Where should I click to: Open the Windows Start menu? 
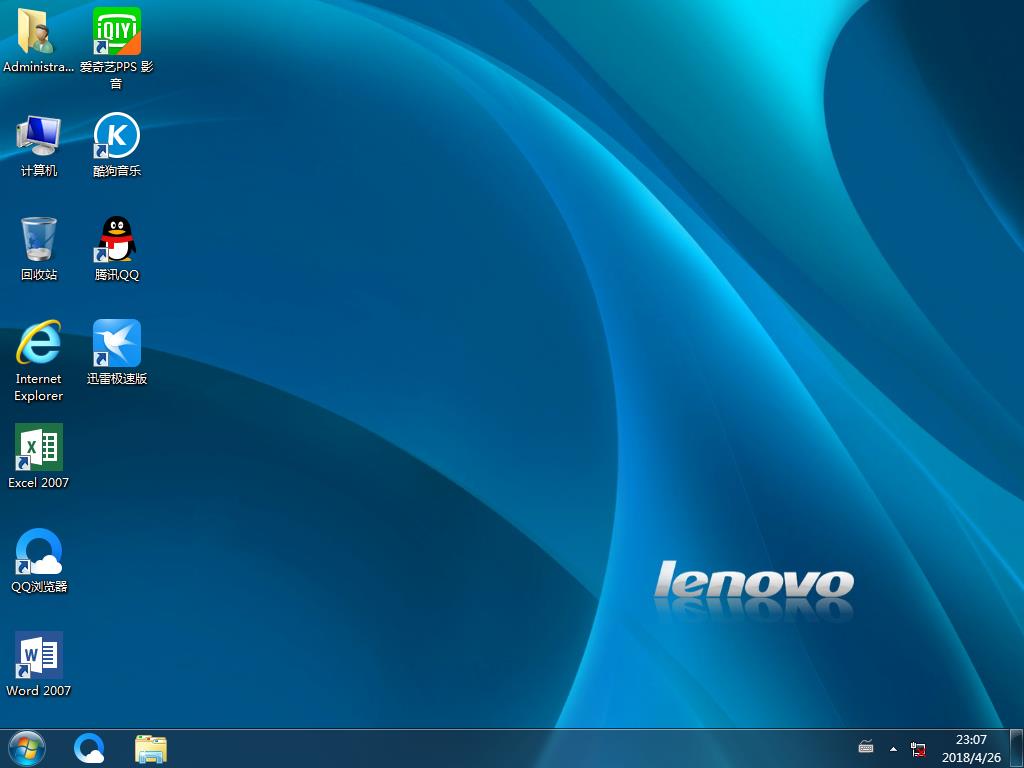[x=26, y=748]
